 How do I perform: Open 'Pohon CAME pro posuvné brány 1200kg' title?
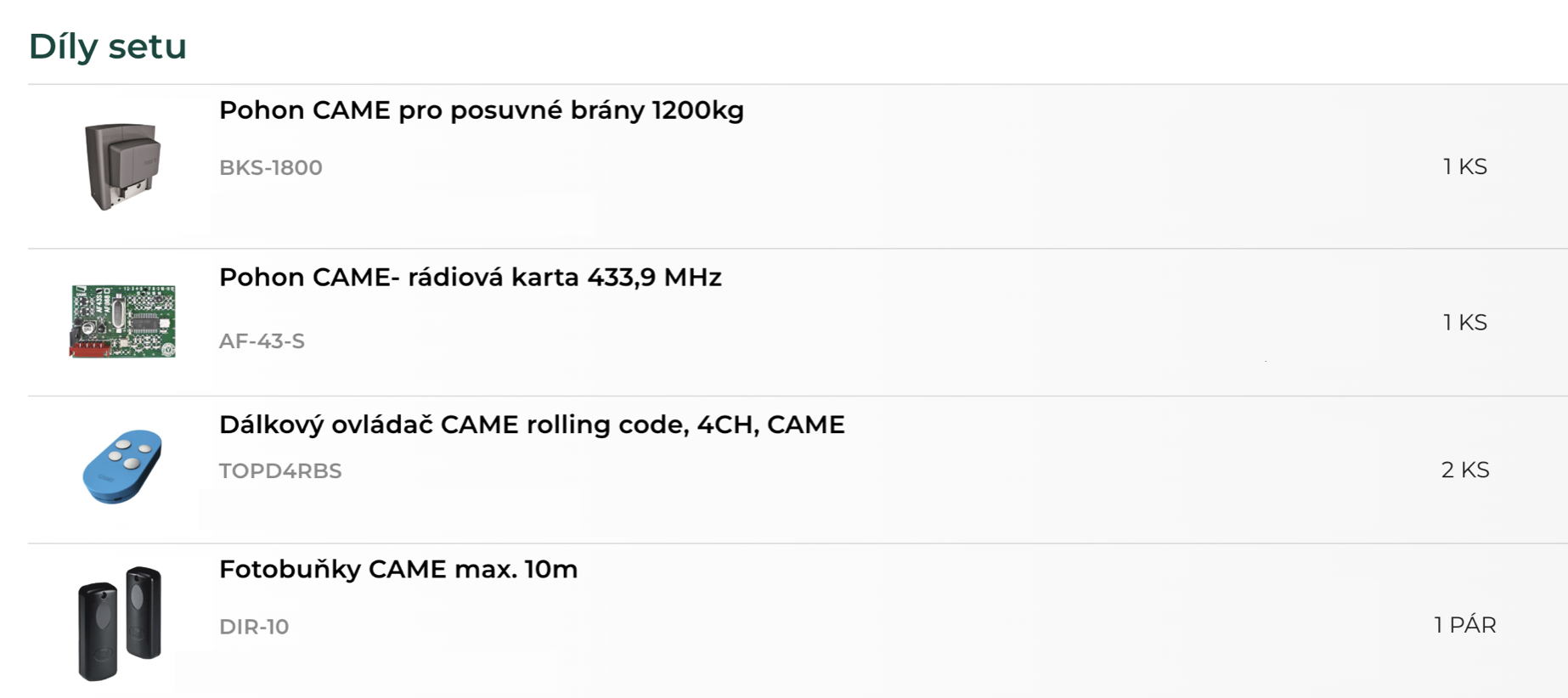click(x=481, y=110)
